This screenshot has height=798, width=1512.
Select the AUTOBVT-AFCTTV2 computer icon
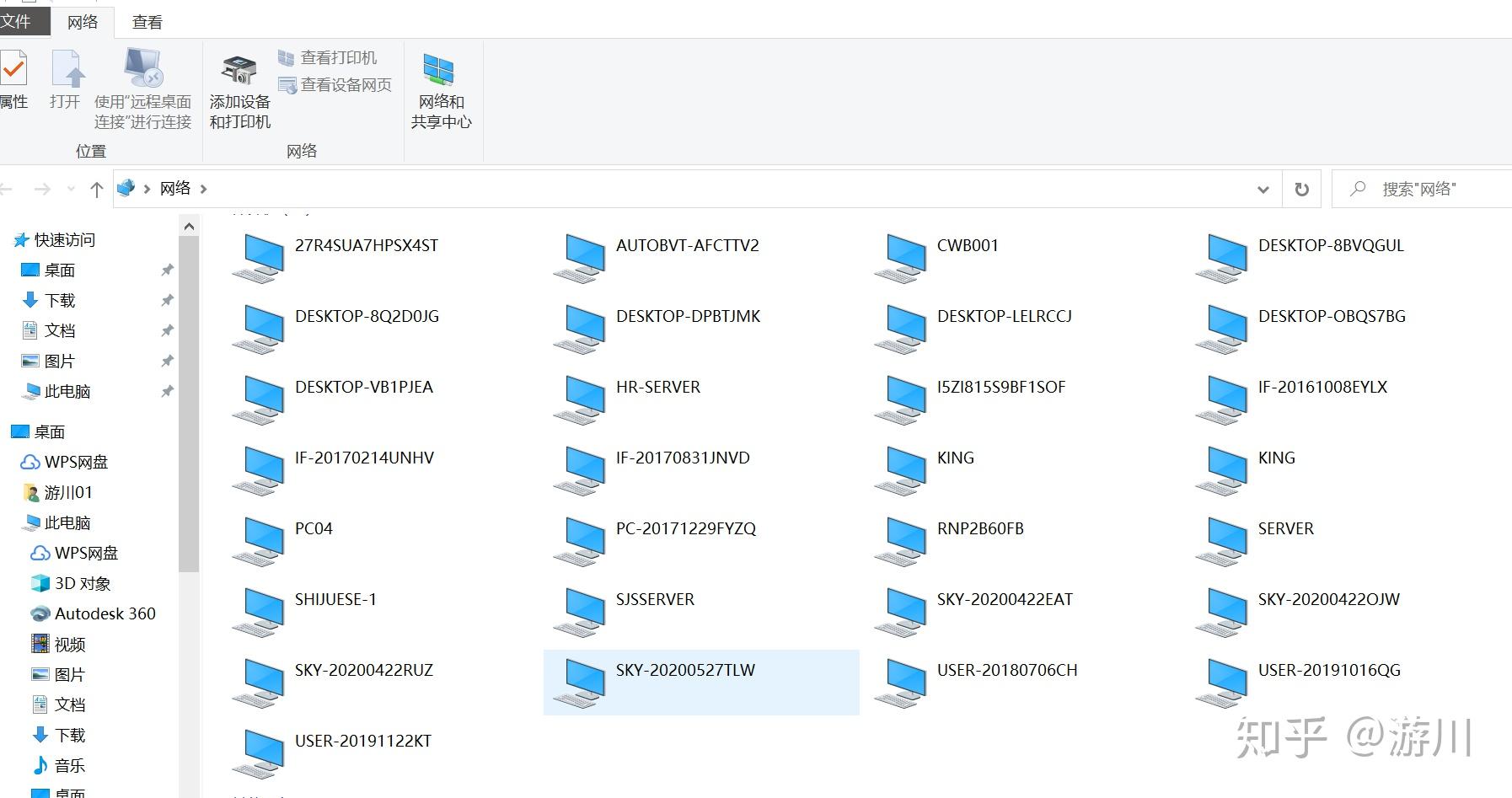pos(580,257)
